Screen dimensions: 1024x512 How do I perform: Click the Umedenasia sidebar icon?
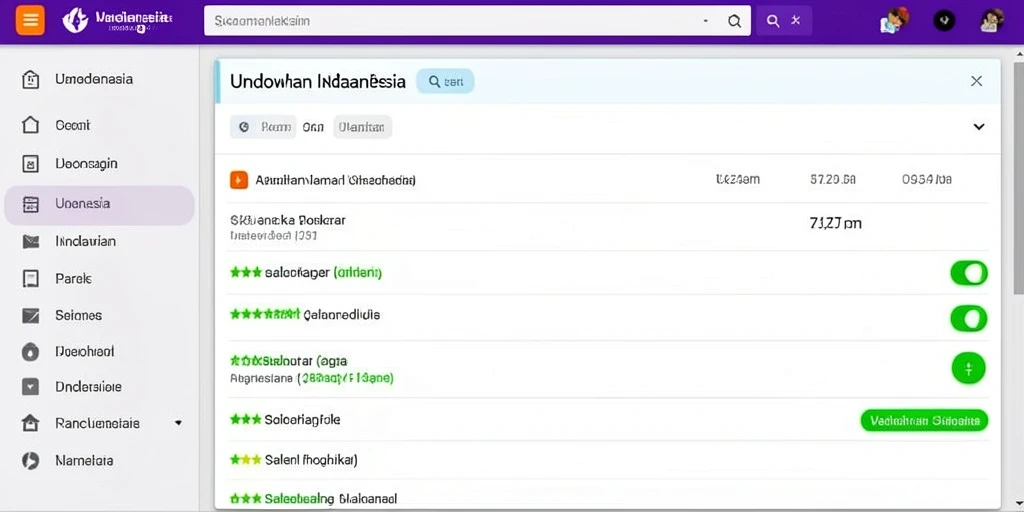[30, 80]
